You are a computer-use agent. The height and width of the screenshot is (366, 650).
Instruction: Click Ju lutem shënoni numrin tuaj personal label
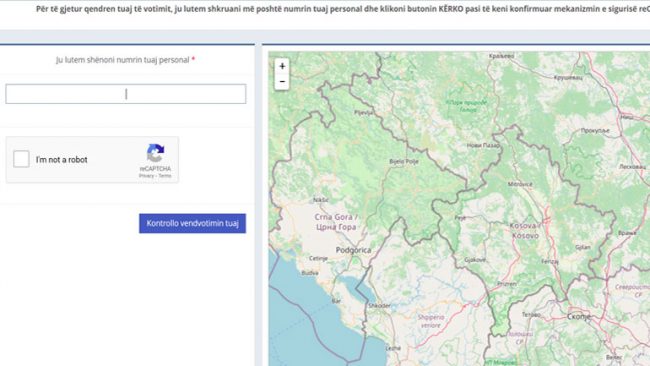click(123, 60)
